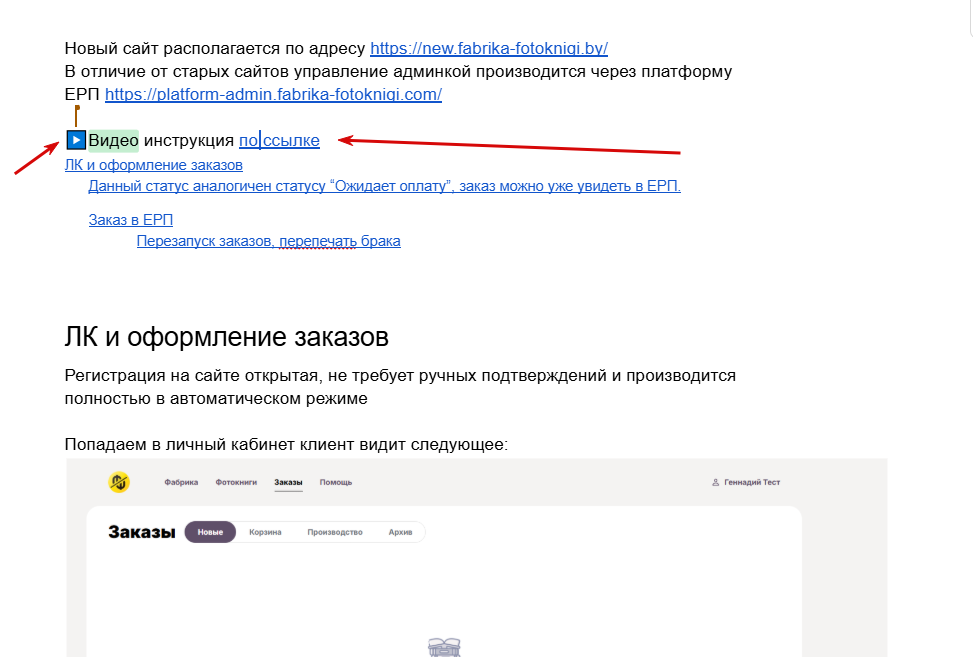Click the orange bookmark flag marker

(77, 115)
